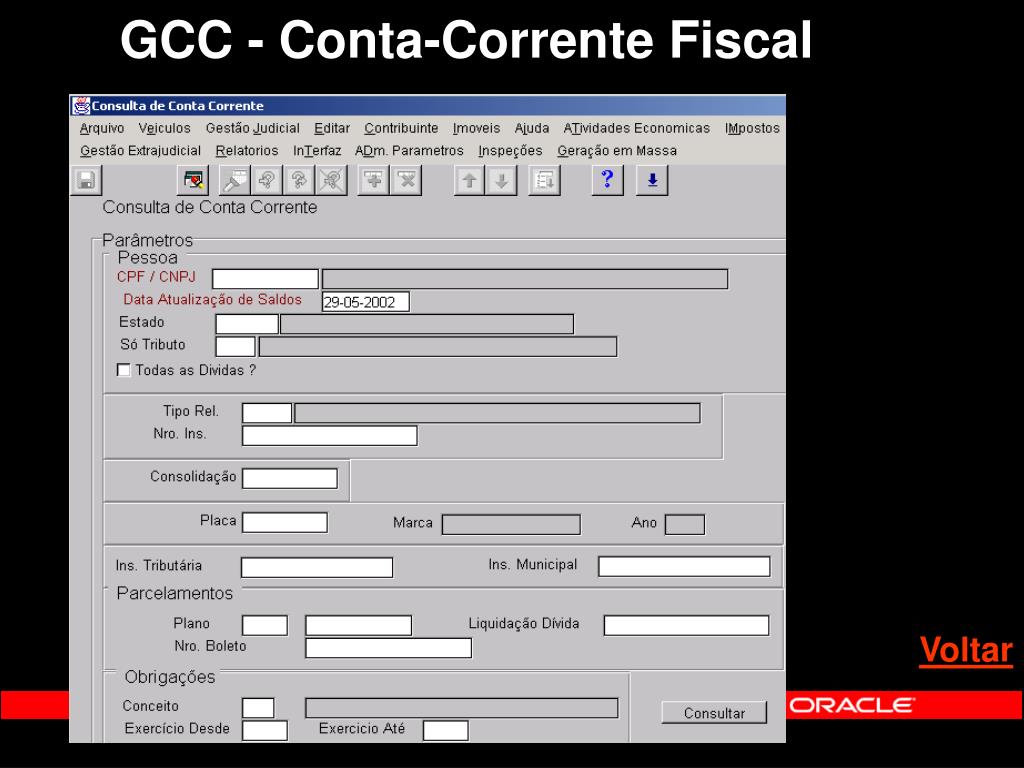Click the wider second Plano field
The height and width of the screenshot is (768, 1024).
click(359, 626)
